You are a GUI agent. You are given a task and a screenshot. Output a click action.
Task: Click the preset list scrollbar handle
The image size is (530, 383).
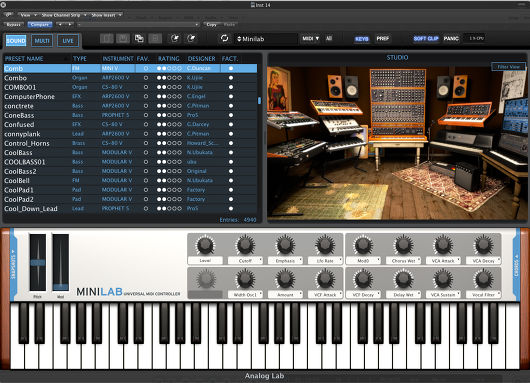pyautogui.click(x=259, y=100)
